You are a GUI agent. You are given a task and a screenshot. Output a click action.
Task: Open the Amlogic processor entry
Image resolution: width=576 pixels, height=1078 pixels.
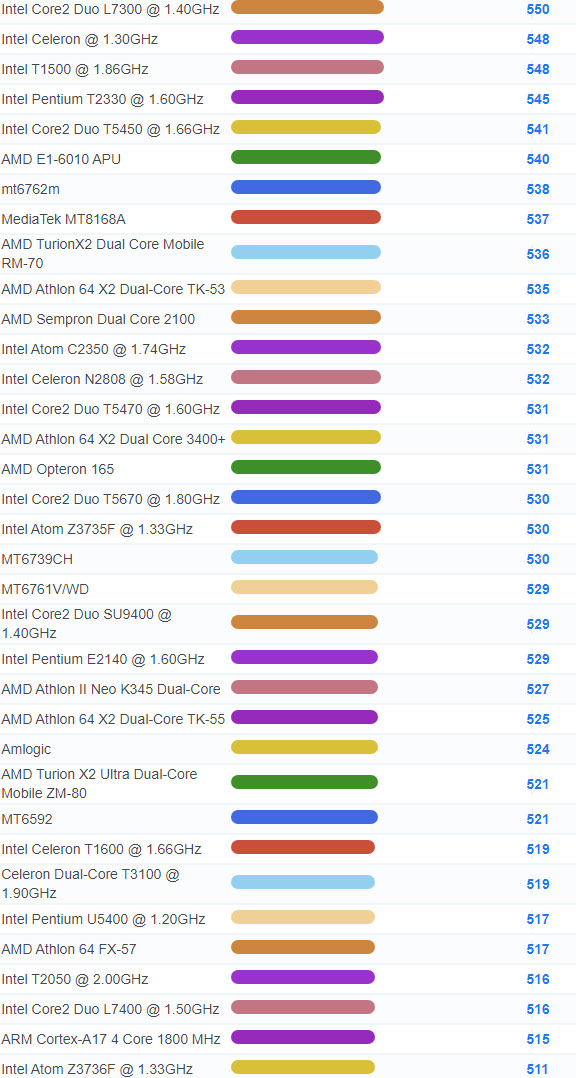26,749
